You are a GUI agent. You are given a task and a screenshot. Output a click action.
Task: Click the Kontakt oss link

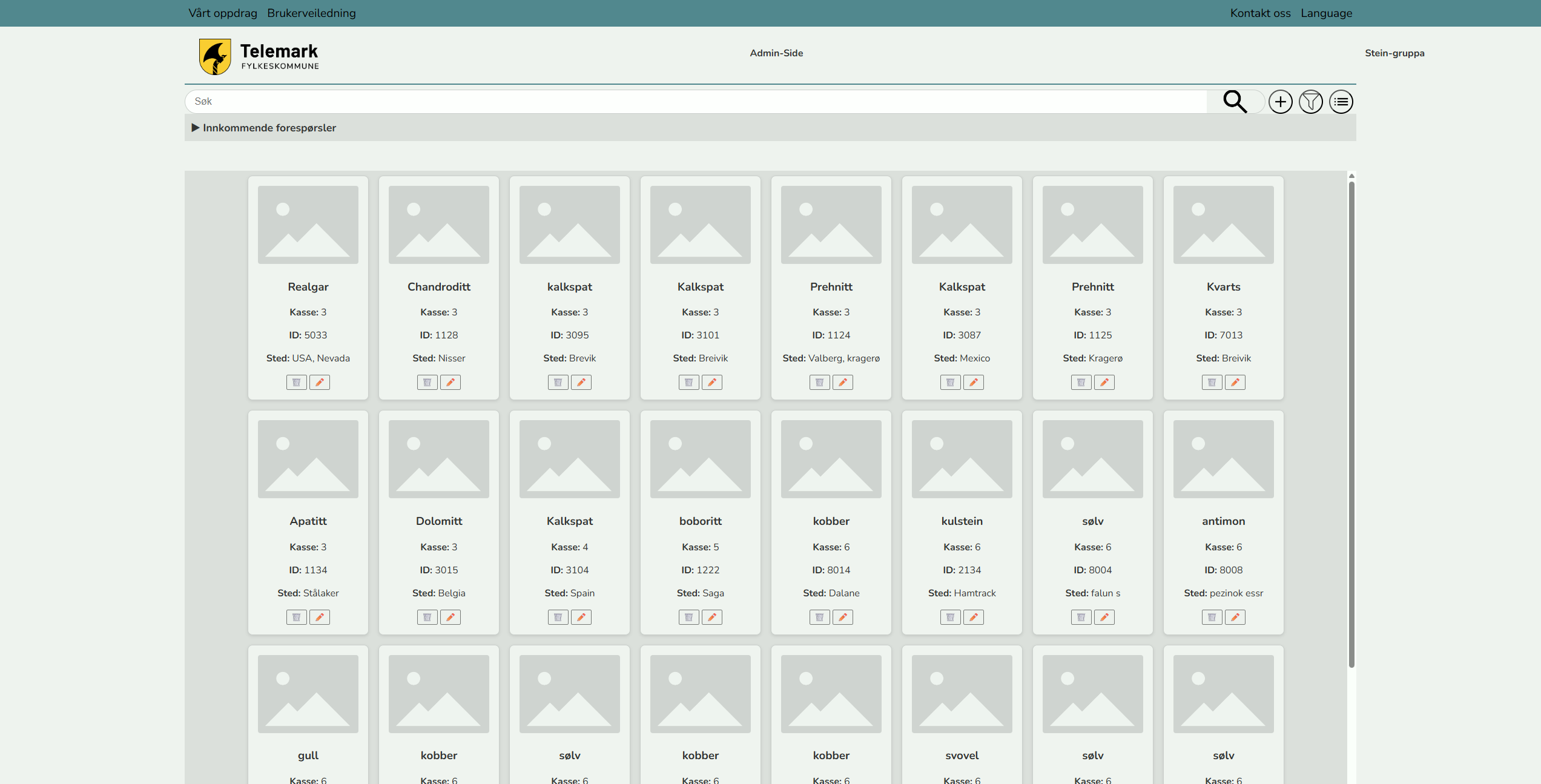pos(1260,13)
